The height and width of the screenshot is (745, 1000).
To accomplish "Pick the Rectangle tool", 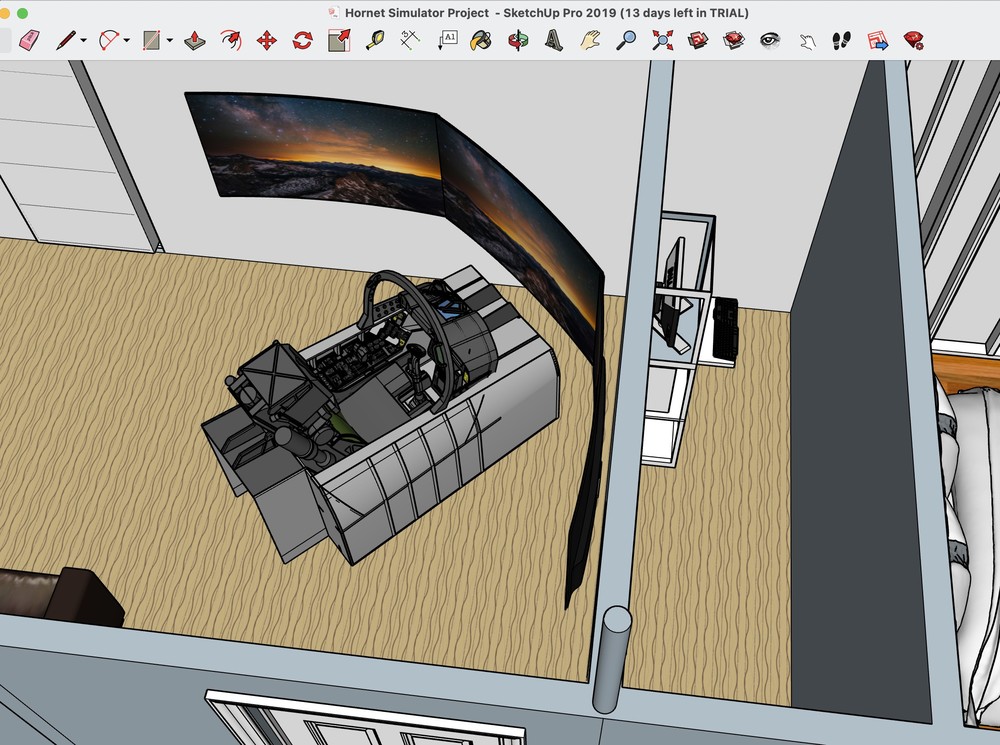I will (x=150, y=42).
